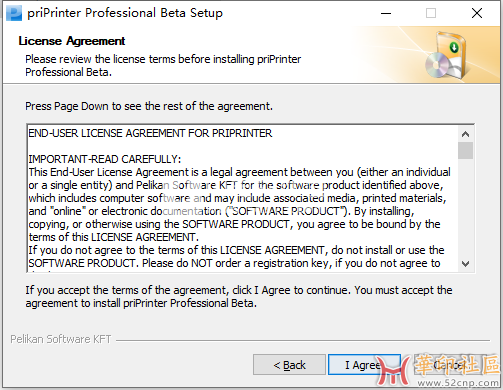Click the License Agreement header title

[72, 41]
